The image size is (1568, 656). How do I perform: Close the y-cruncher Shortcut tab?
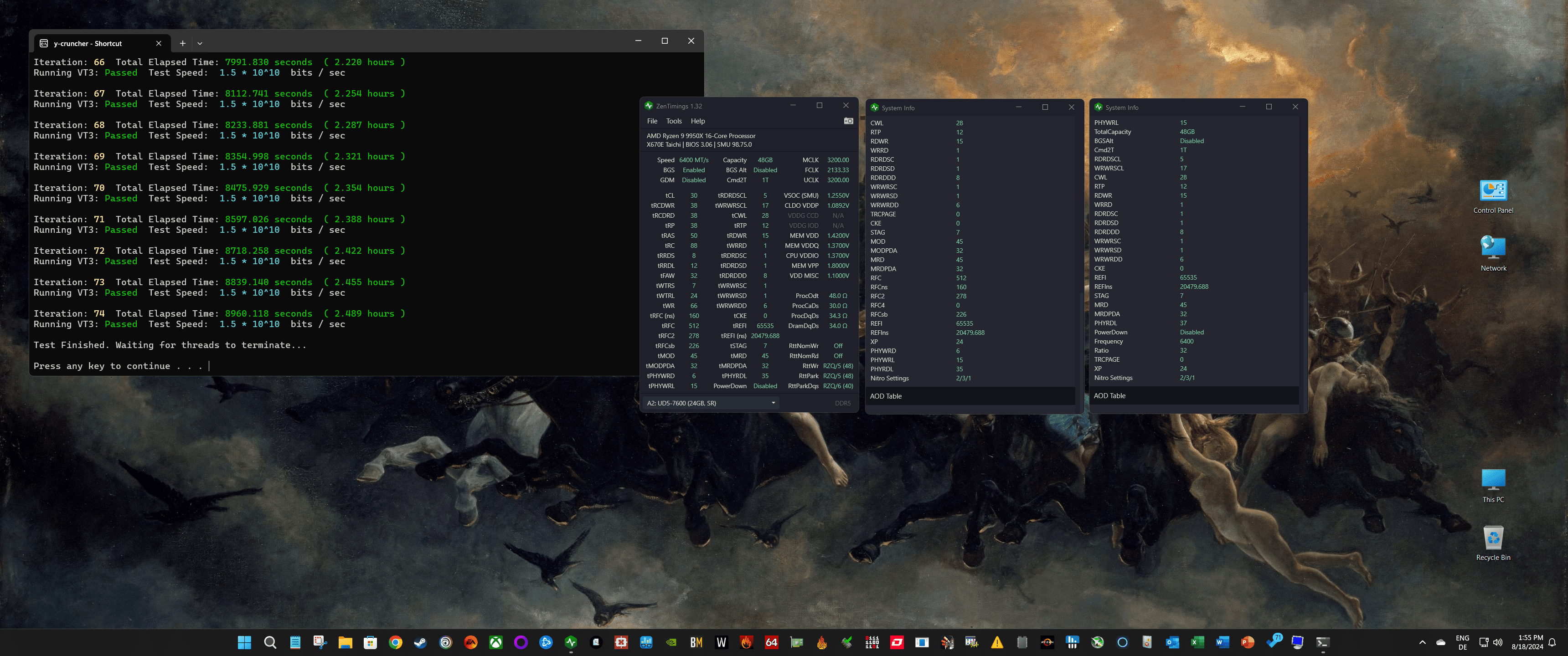coord(158,43)
